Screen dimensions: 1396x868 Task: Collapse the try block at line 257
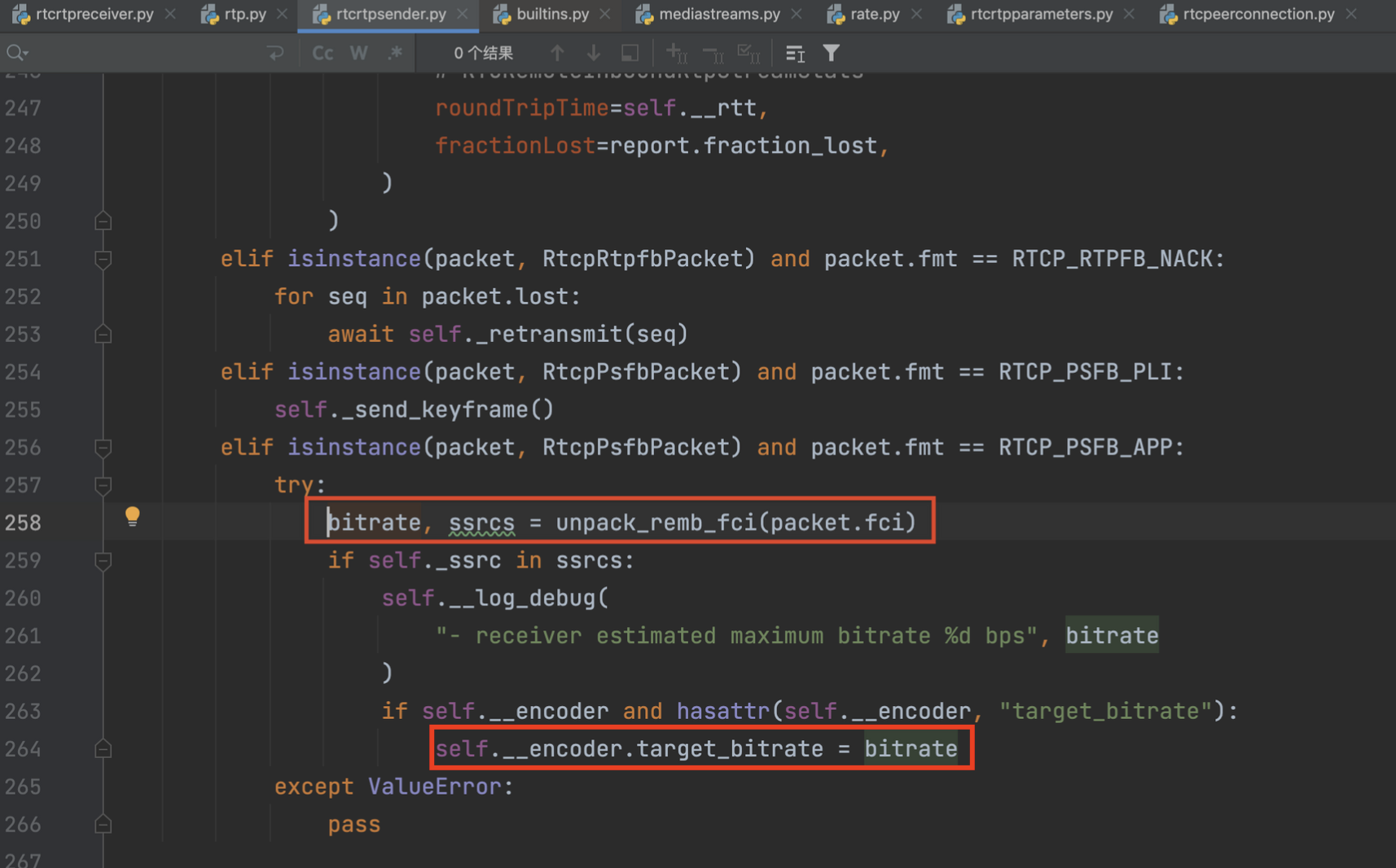pos(103,486)
